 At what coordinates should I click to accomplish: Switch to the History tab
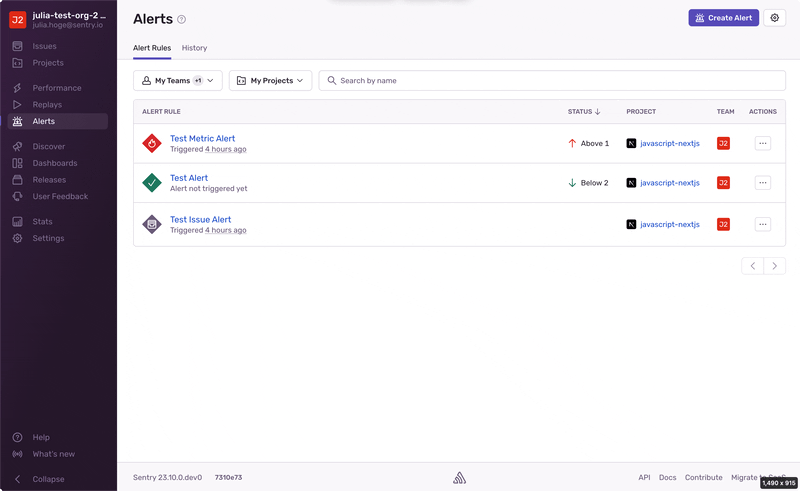click(x=194, y=48)
